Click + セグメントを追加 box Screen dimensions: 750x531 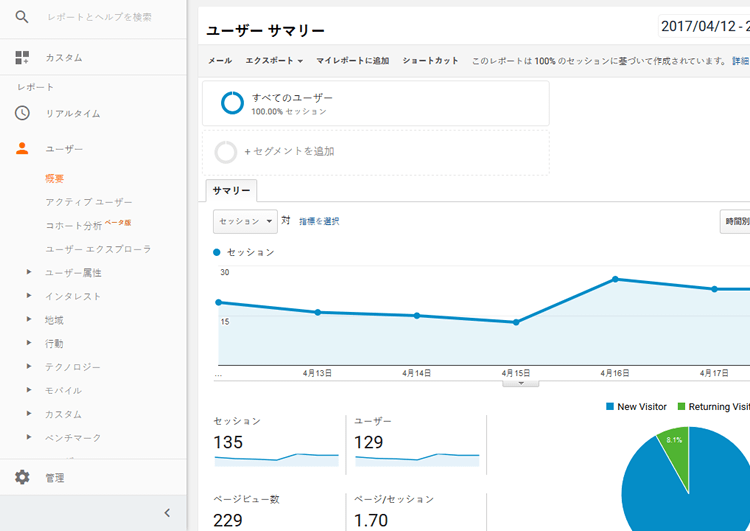(376, 153)
